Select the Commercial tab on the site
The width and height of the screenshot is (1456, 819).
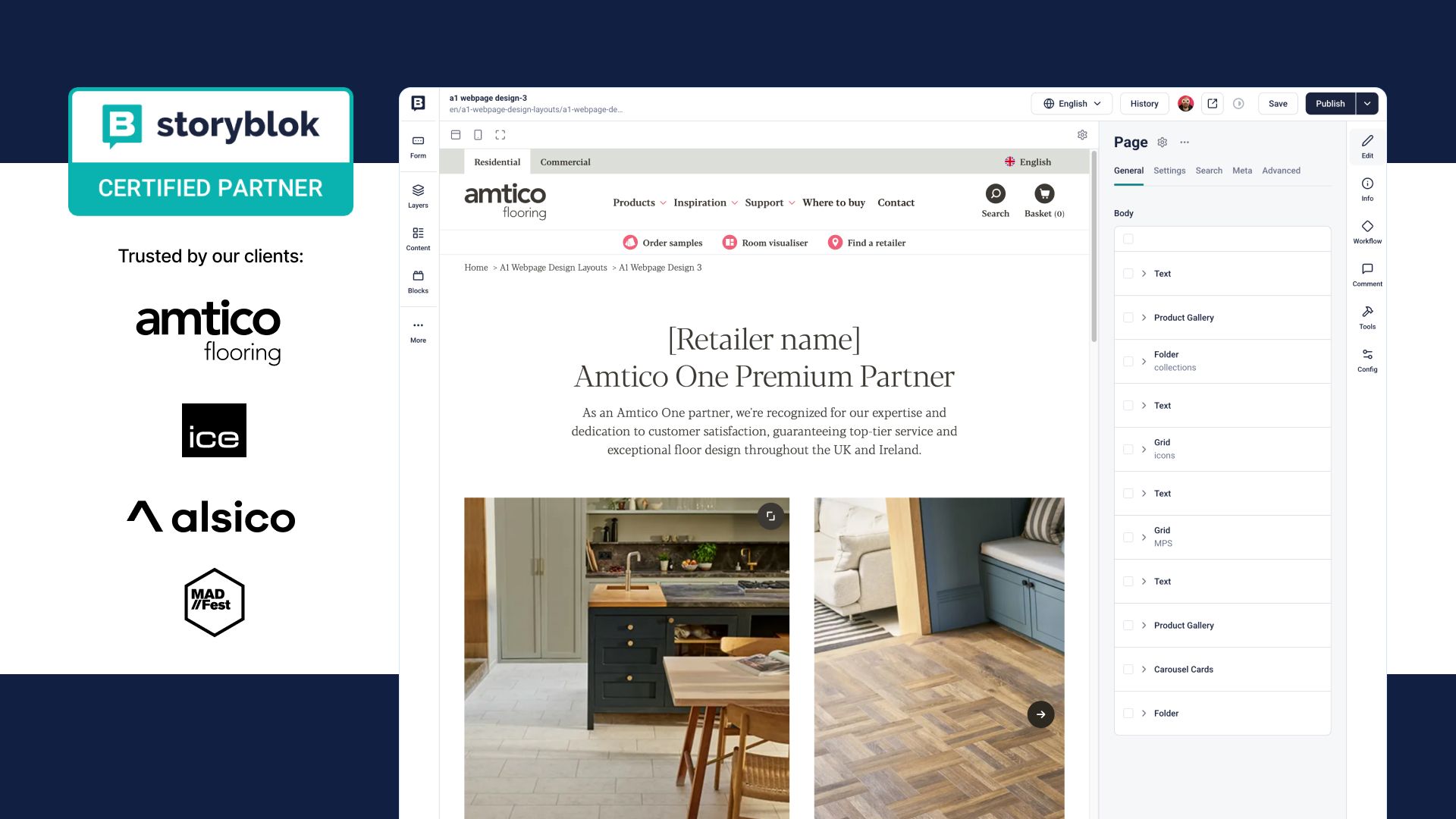click(565, 162)
